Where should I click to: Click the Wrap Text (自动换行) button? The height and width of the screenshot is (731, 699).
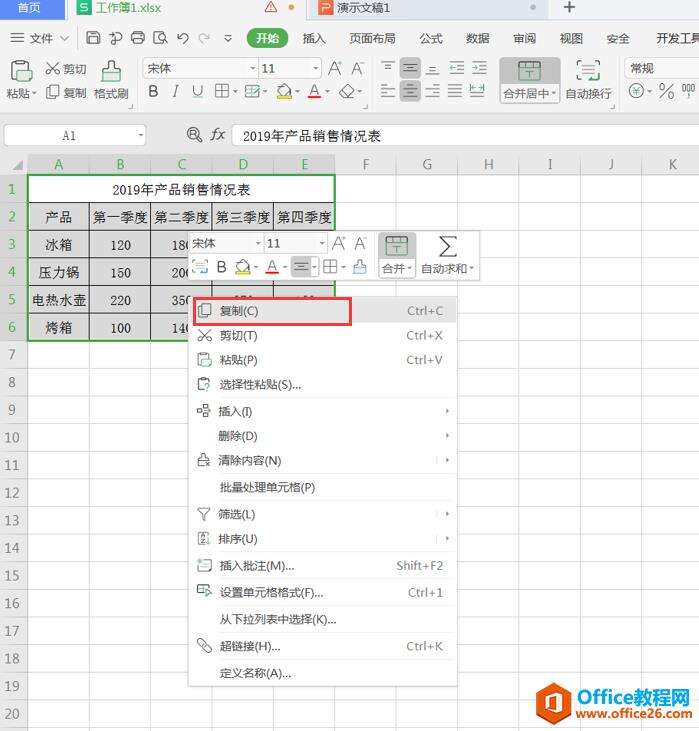pyautogui.click(x=588, y=80)
